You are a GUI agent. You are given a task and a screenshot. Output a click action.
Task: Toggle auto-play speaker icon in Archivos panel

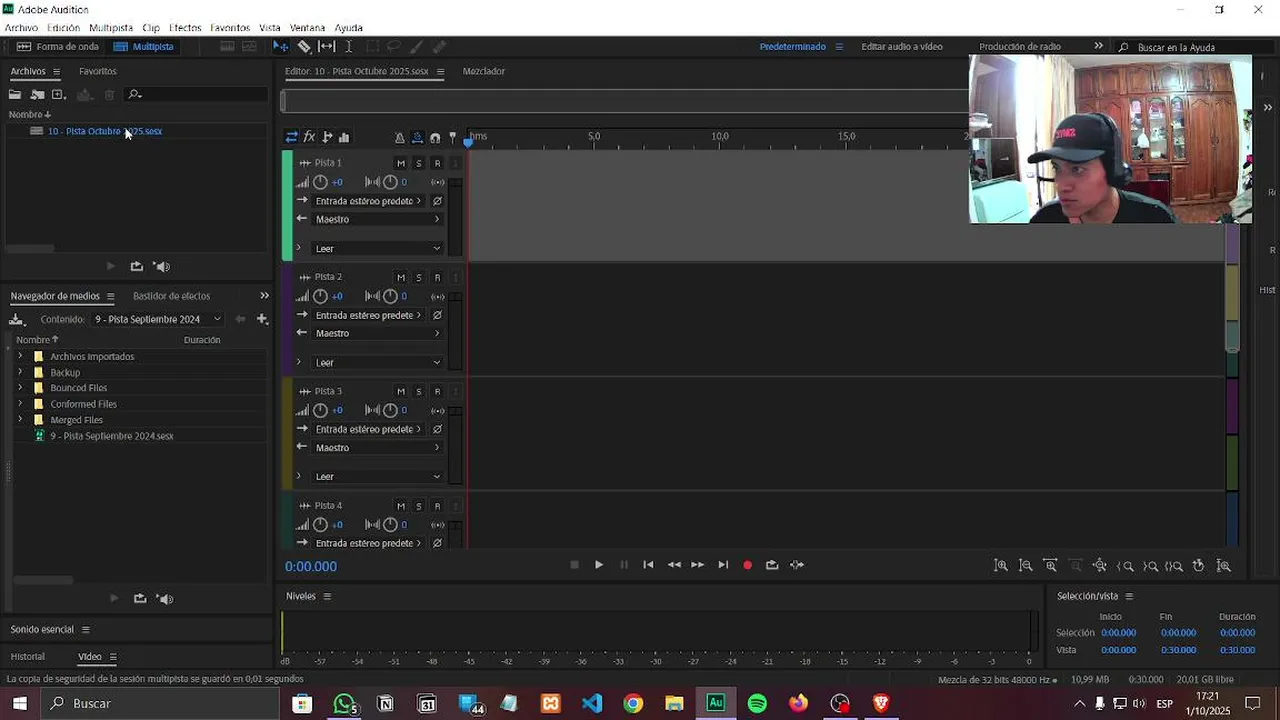pos(162,266)
